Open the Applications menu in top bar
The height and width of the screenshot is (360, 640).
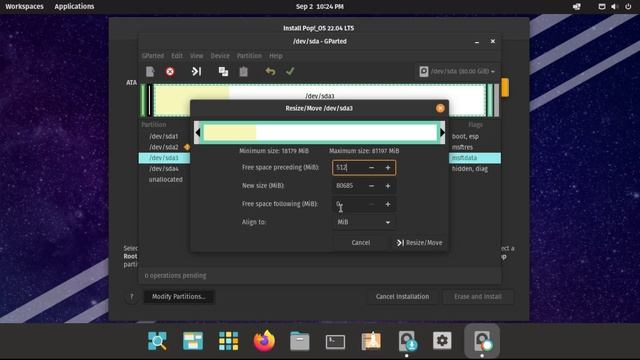click(74, 7)
